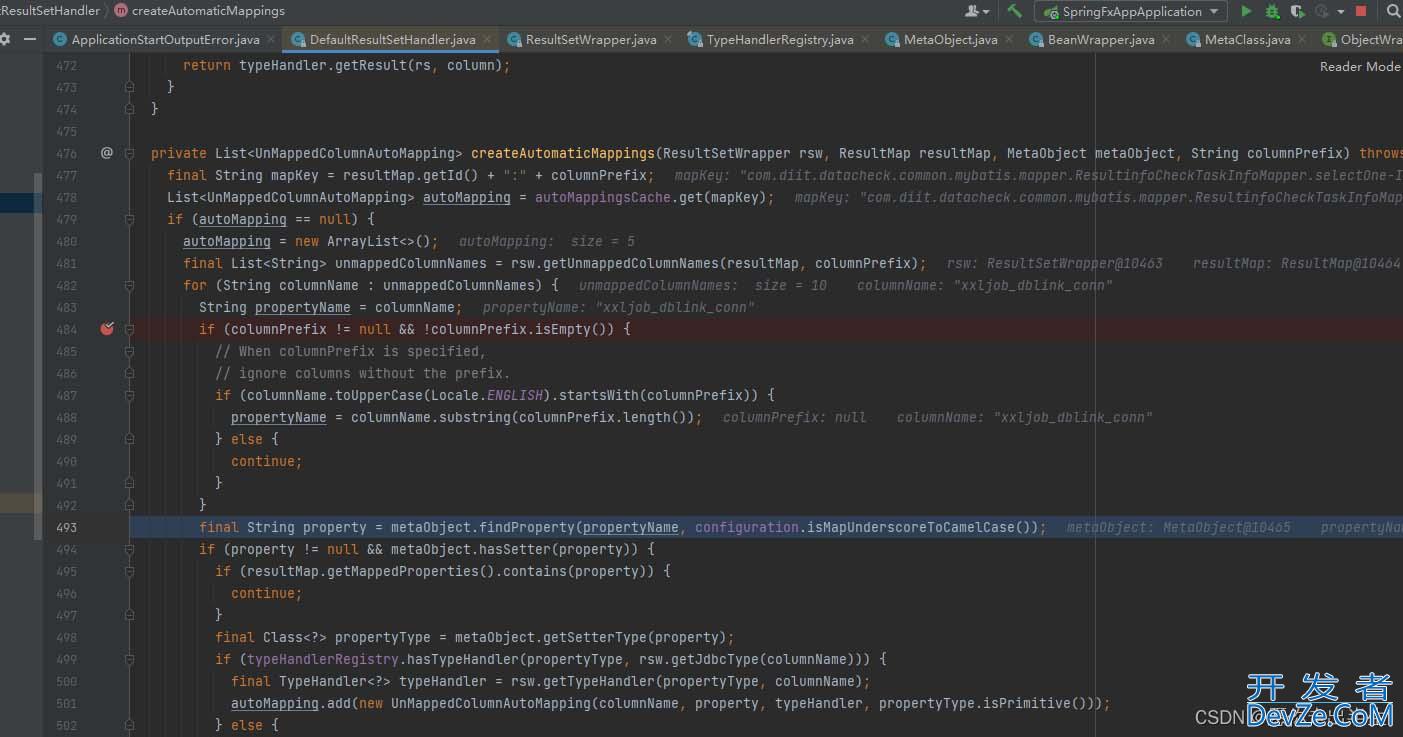Run with coverage shield icon
The image size is (1403, 737).
coord(1297,11)
